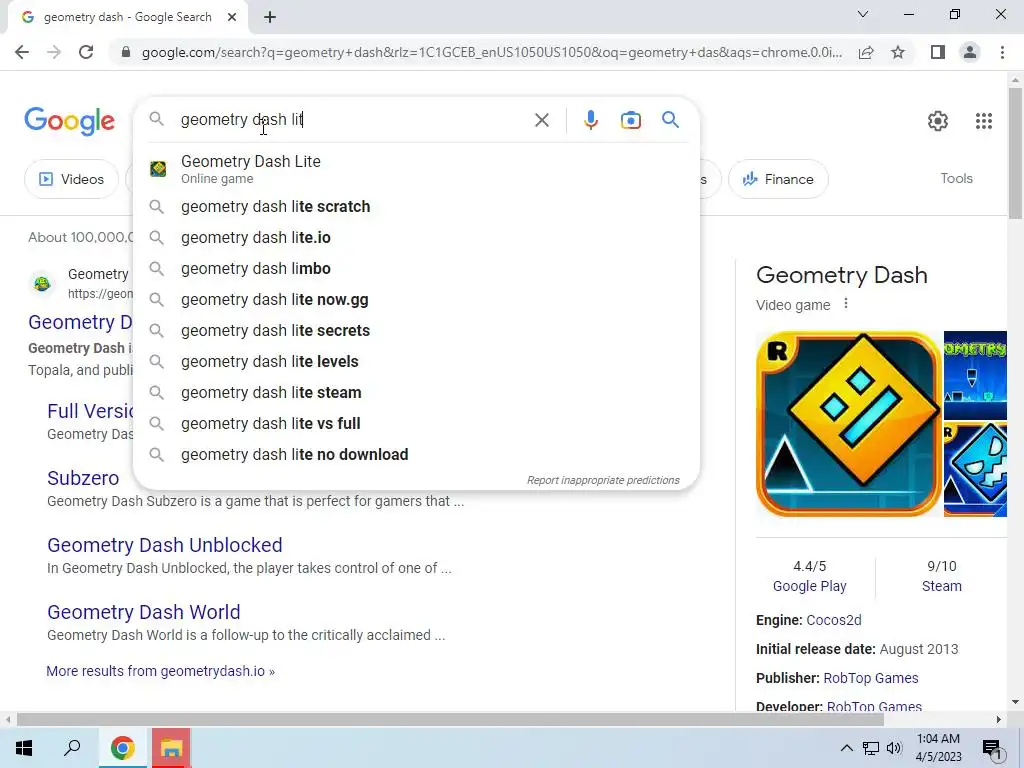Open network status tray icon
The image size is (1024, 768).
tap(871, 748)
